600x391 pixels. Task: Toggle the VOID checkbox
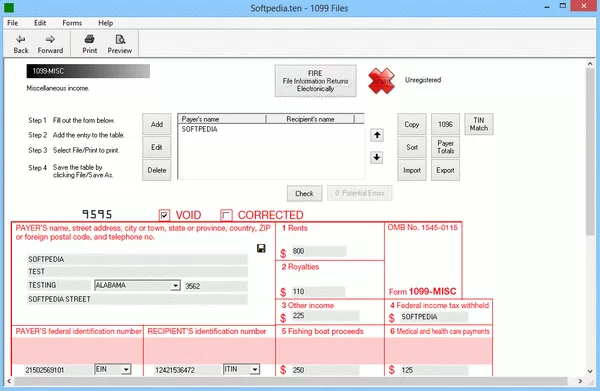[164, 215]
